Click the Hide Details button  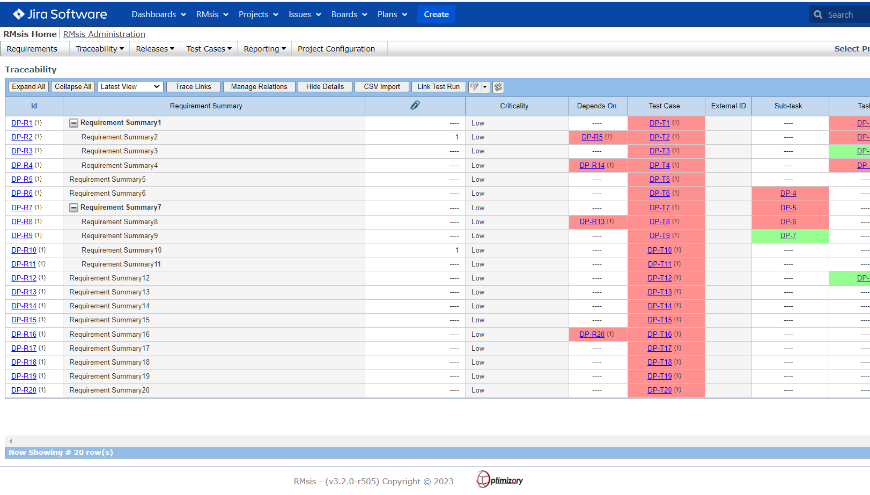(x=325, y=87)
